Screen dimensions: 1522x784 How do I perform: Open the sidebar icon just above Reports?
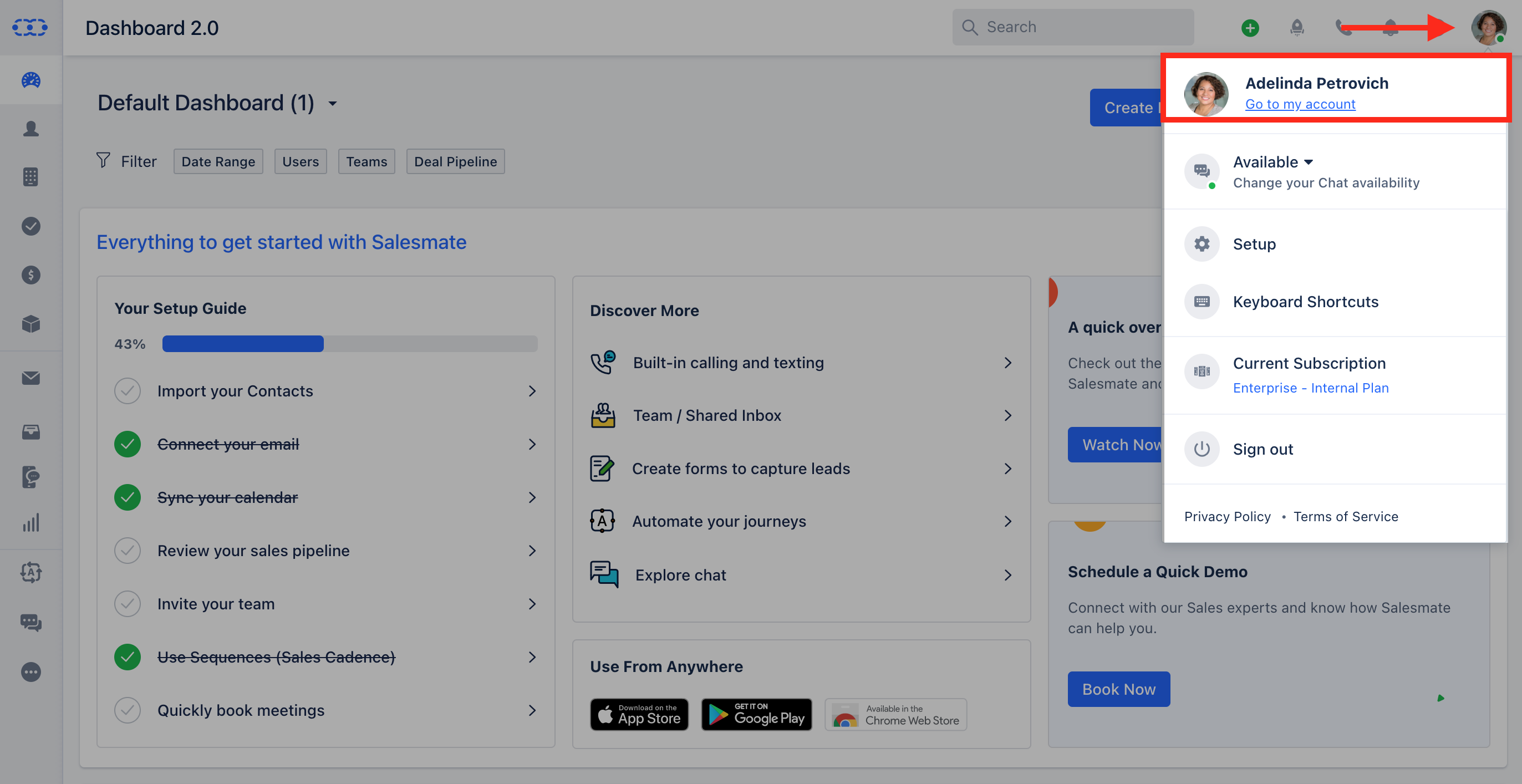[x=30, y=477]
